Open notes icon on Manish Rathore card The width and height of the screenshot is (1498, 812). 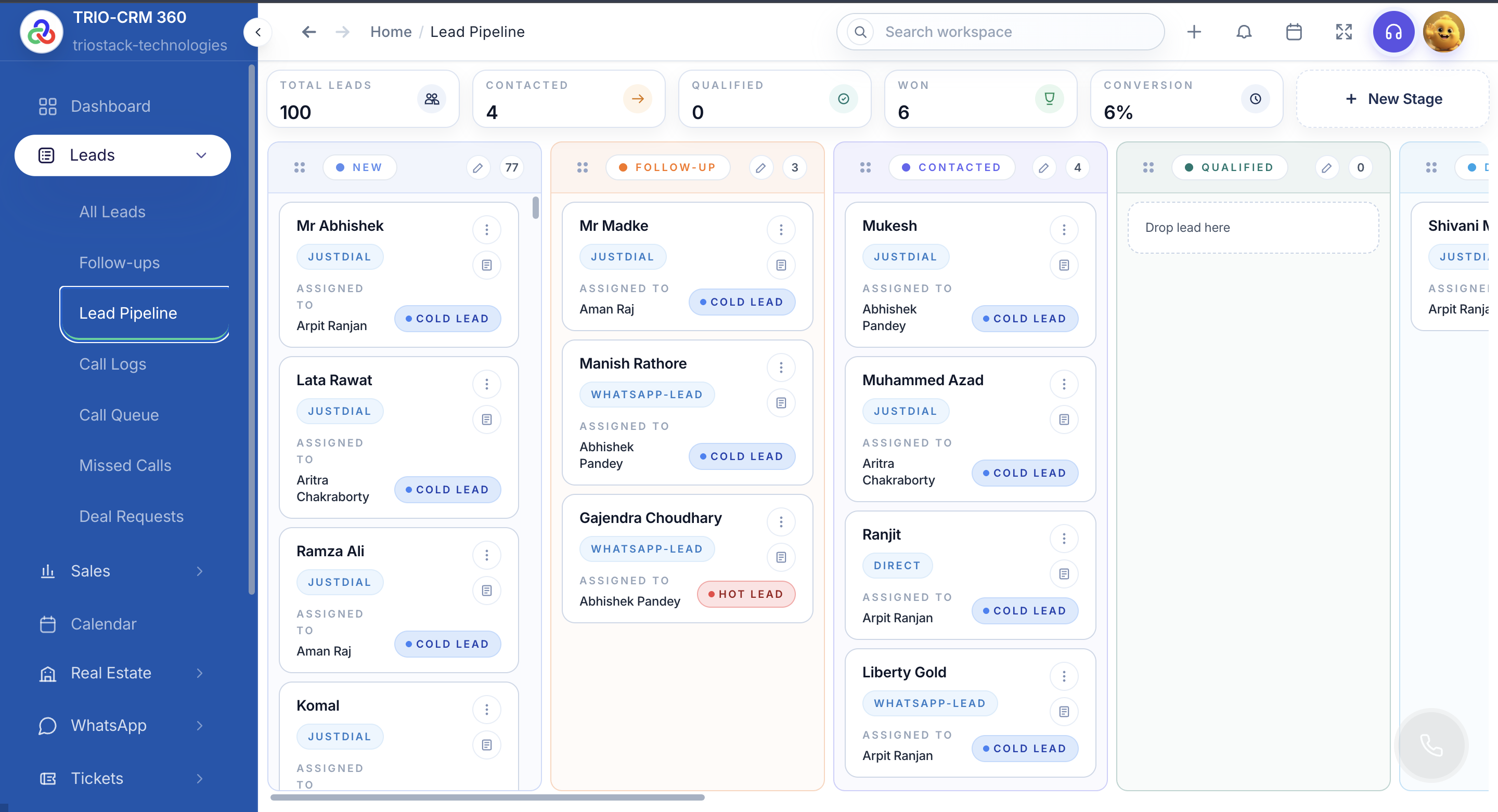point(781,403)
